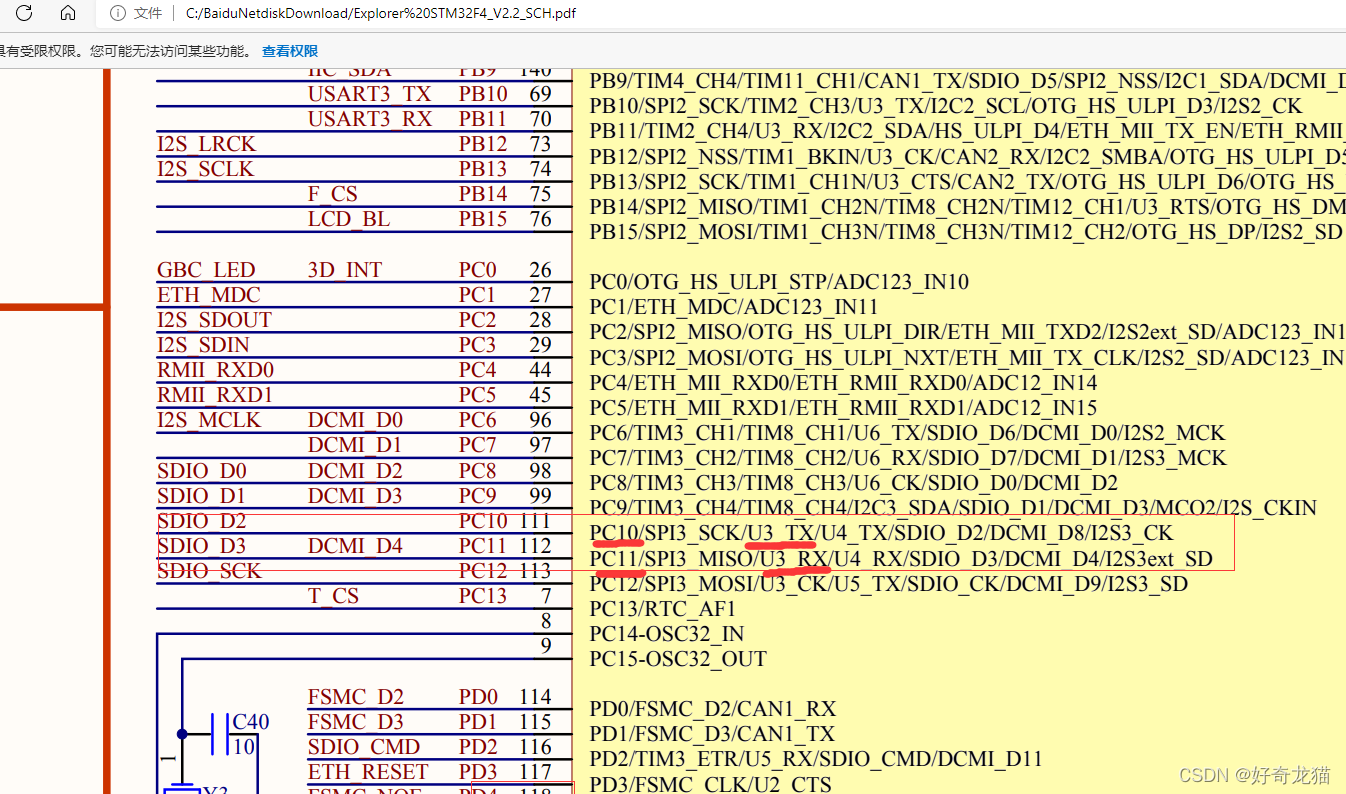Click the C40 capacitor label
Image resolution: width=1346 pixels, height=794 pixels.
tap(250, 722)
